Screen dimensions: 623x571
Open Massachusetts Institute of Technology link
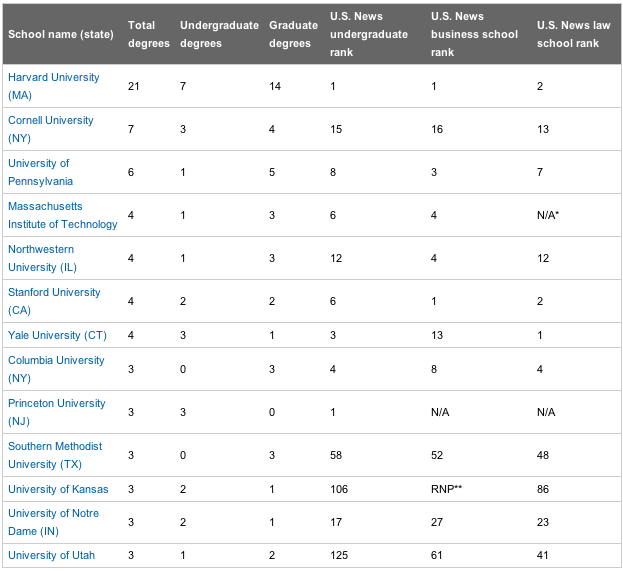pyautogui.click(x=63, y=215)
